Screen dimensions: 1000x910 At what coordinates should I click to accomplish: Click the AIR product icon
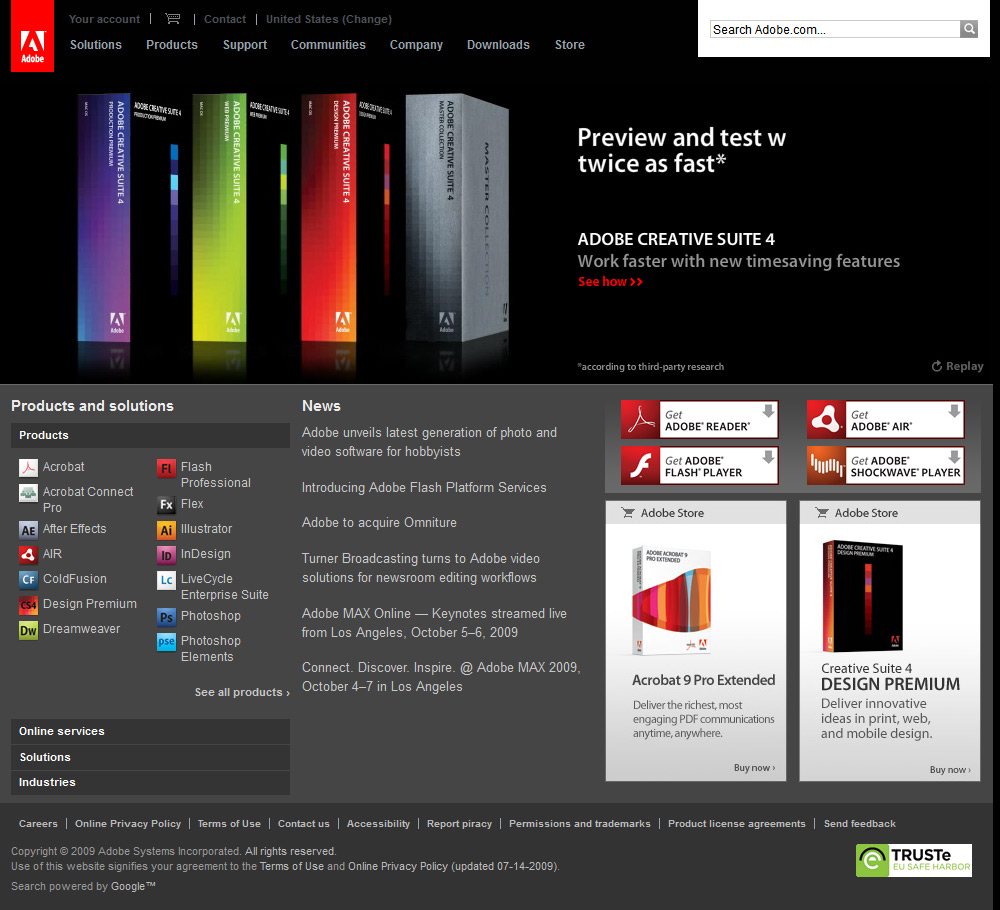(28, 554)
